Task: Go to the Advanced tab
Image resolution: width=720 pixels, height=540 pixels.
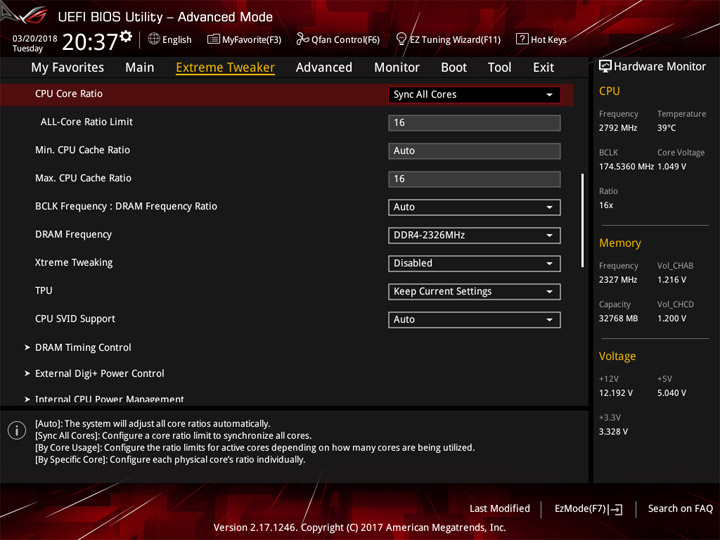Action: pyautogui.click(x=324, y=68)
